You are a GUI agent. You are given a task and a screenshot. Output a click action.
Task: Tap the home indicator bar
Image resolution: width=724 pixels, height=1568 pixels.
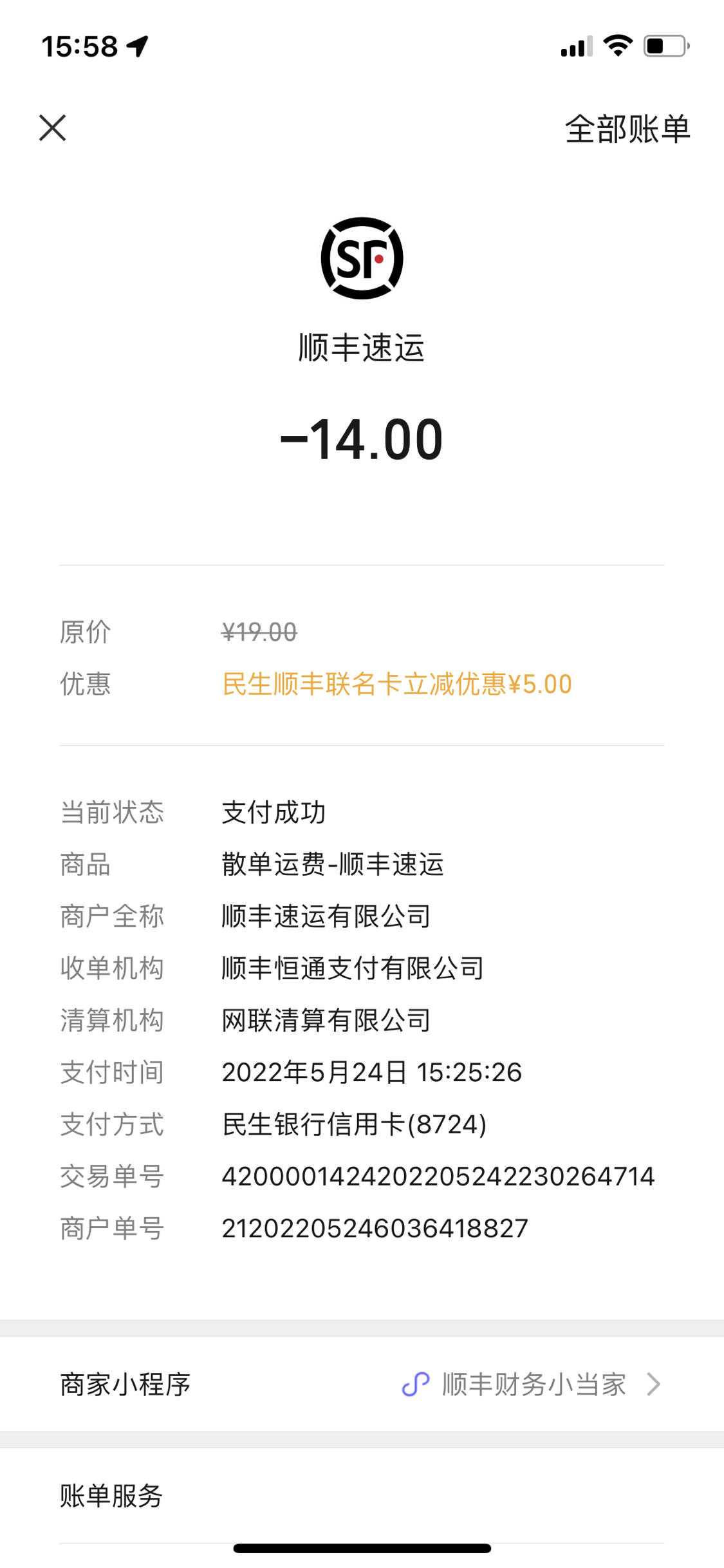[362, 1549]
